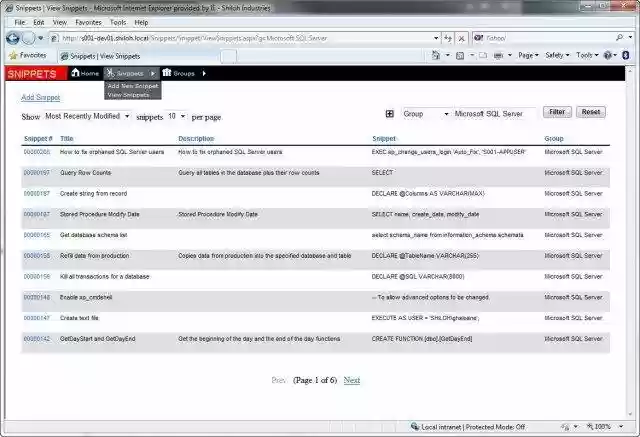640x437 pixels.
Task: Open the 'Most Recently Modified' sort dropdown
Action: [x=87, y=117]
